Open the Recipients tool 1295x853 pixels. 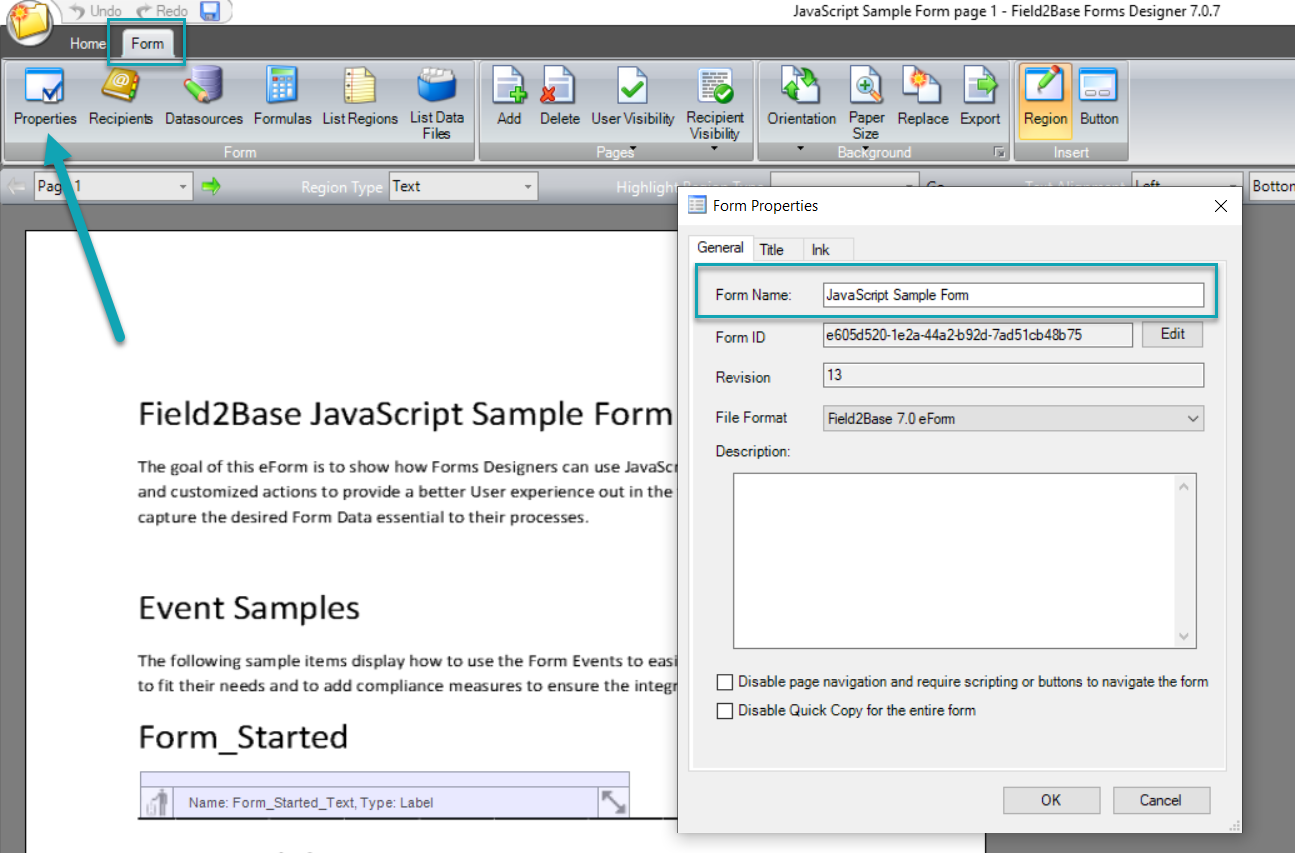coord(121,98)
